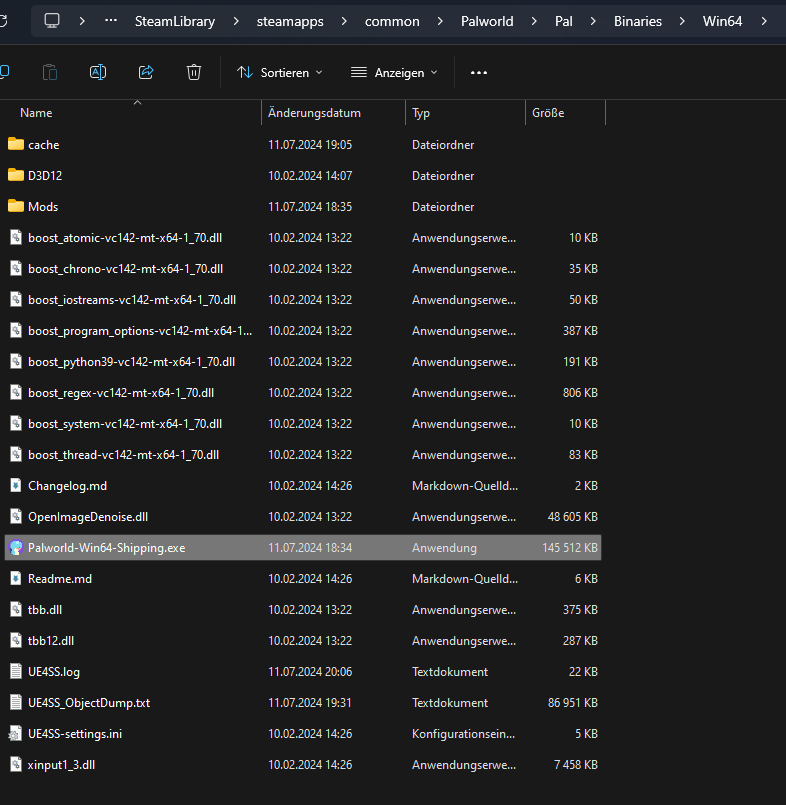
Task: Go to steamapps in breadcrumb
Action: click(290, 21)
